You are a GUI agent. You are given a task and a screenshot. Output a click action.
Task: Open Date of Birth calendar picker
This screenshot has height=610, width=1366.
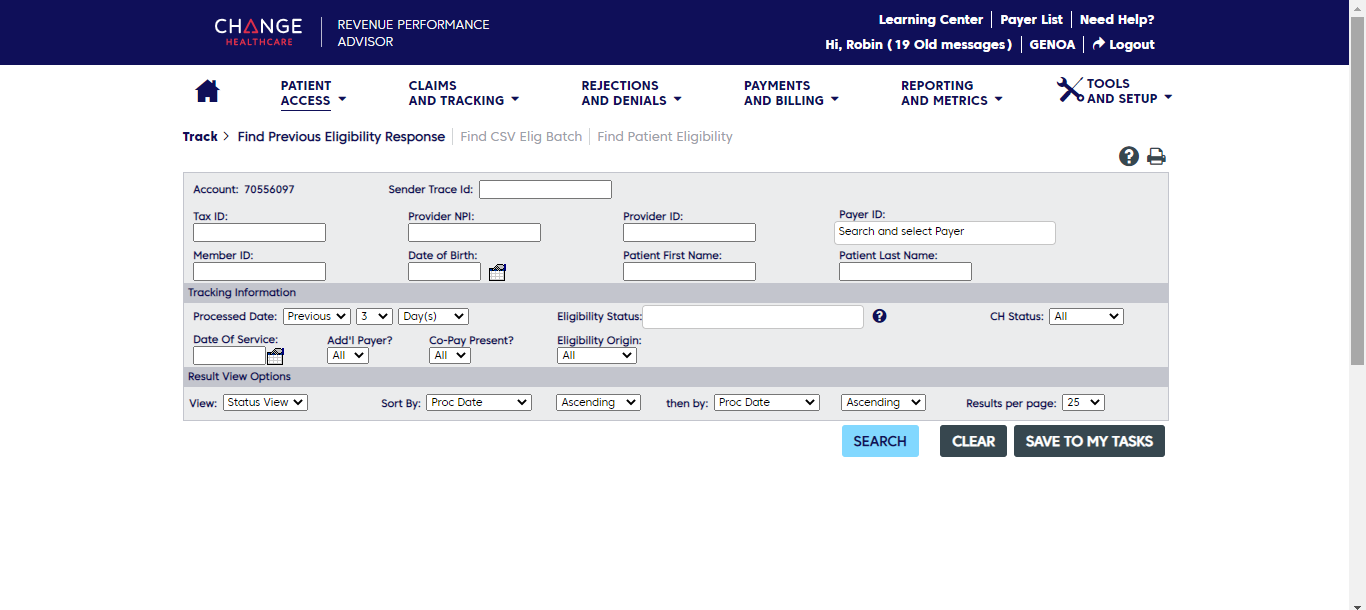[x=497, y=272]
